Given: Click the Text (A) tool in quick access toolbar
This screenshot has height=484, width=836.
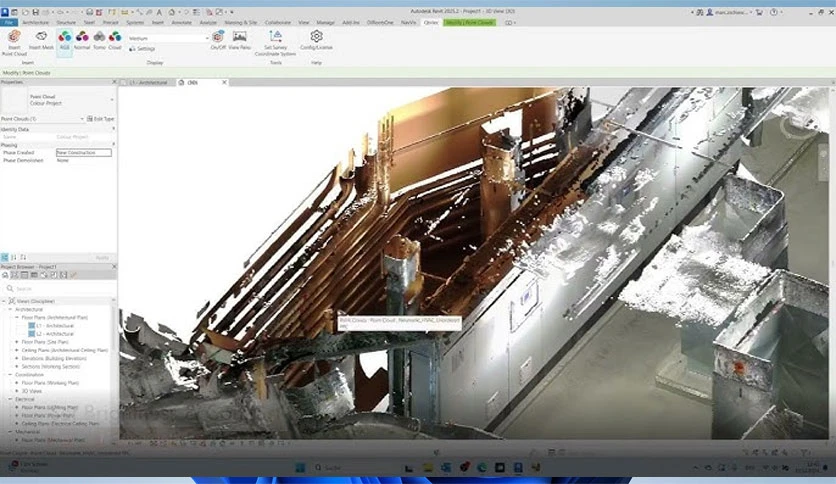Looking at the screenshot, I should pyautogui.click(x=159, y=12).
